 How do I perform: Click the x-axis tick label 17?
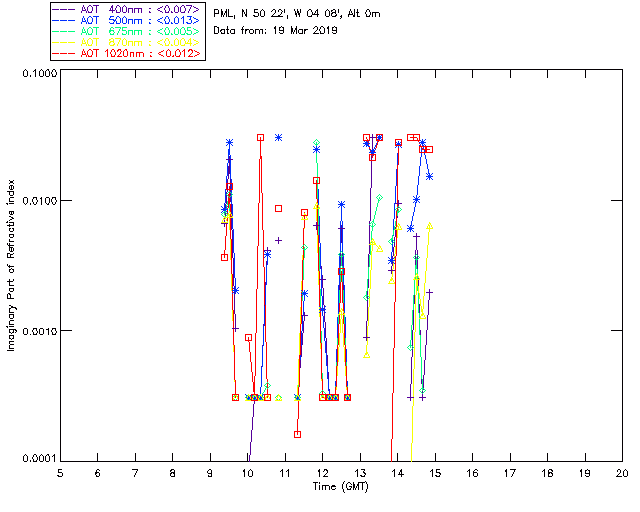(x=510, y=473)
